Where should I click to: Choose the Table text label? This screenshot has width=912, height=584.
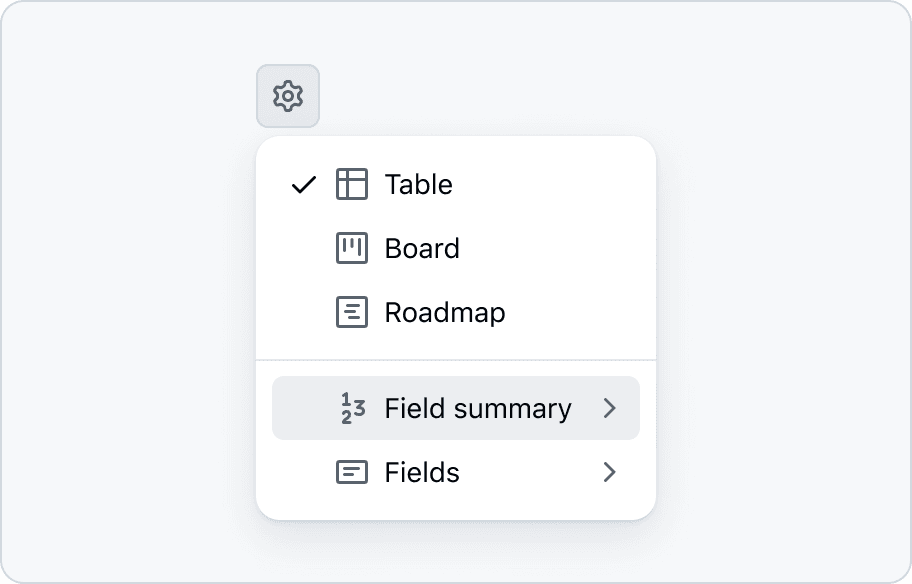pyautogui.click(x=418, y=184)
